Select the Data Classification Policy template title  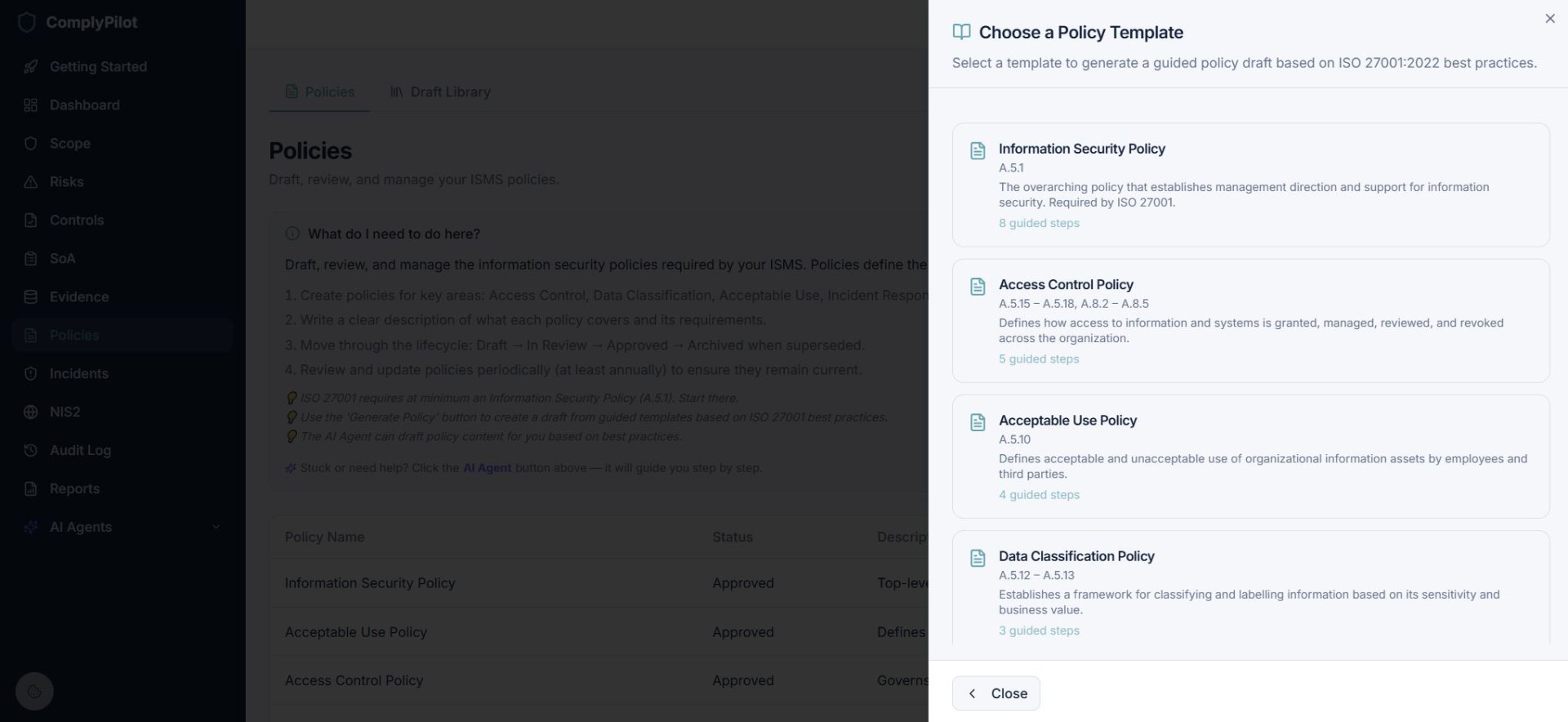1076,556
